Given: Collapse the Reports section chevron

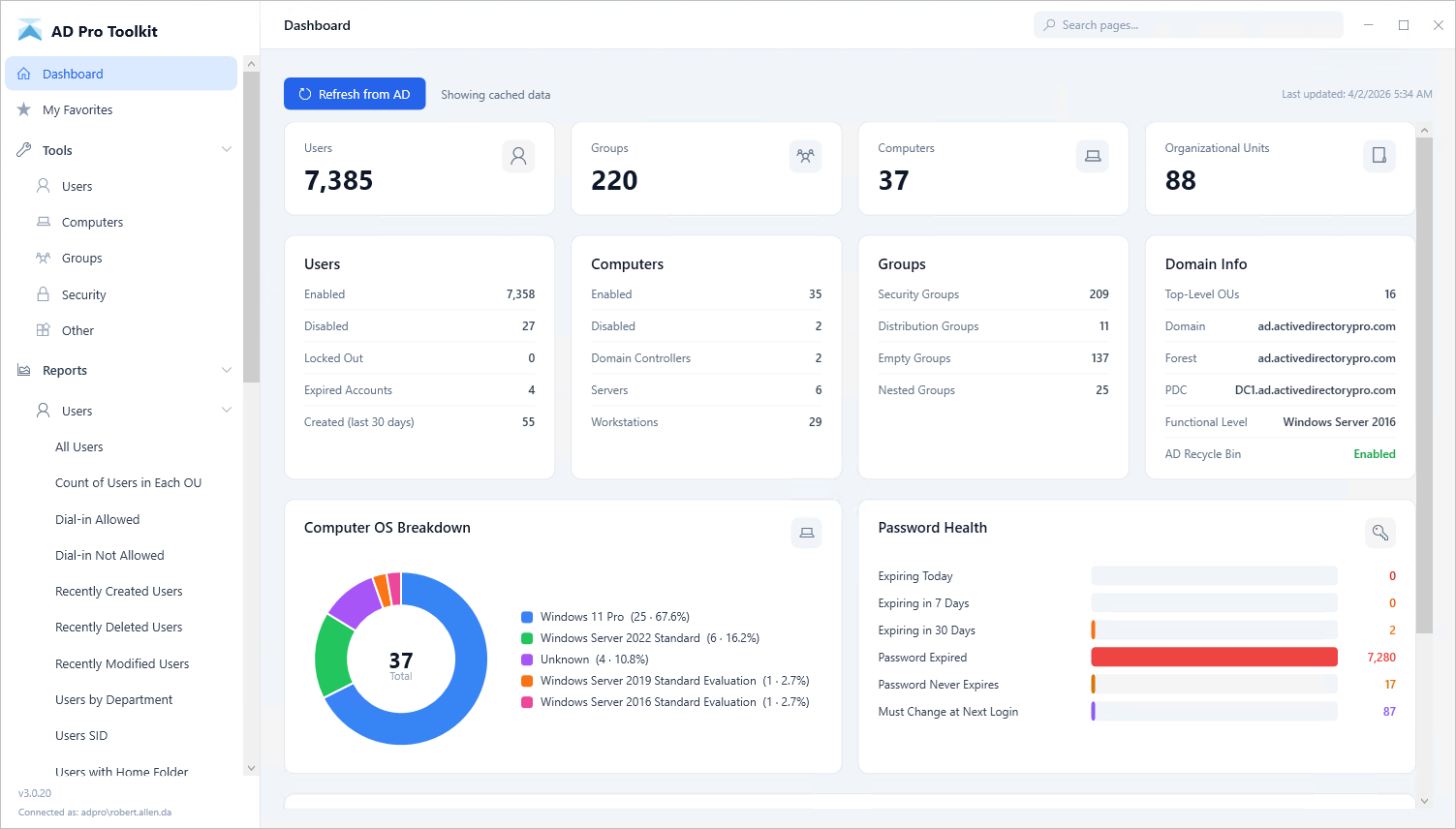Looking at the screenshot, I should tap(227, 370).
